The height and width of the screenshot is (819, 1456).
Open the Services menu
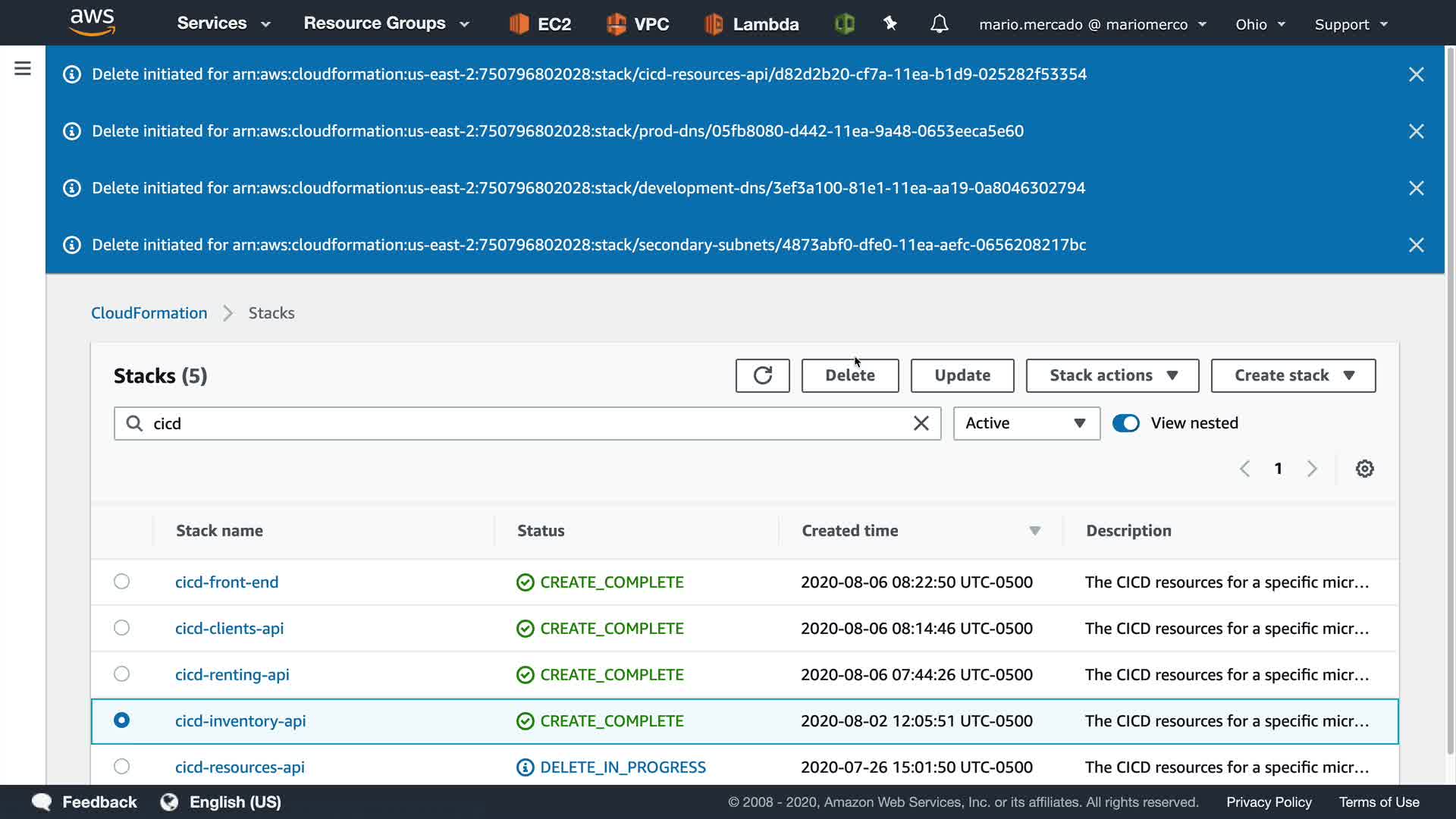click(223, 24)
